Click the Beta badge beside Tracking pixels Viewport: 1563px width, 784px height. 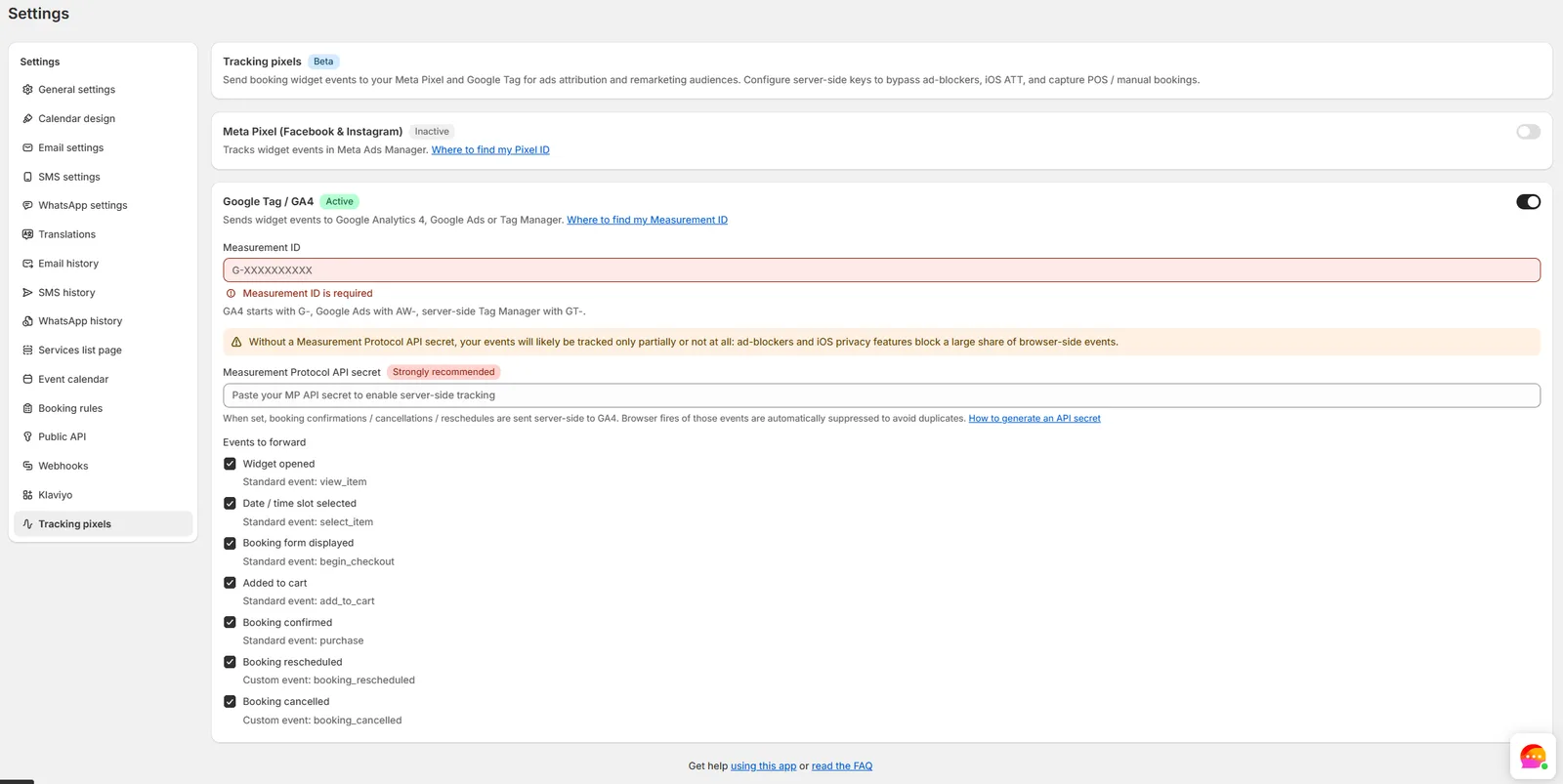323,62
